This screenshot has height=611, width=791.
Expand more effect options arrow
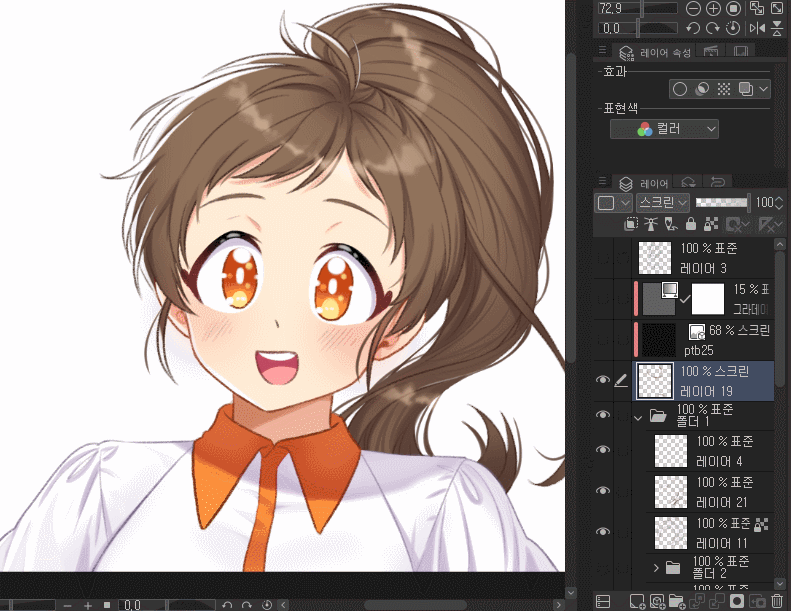(763, 89)
